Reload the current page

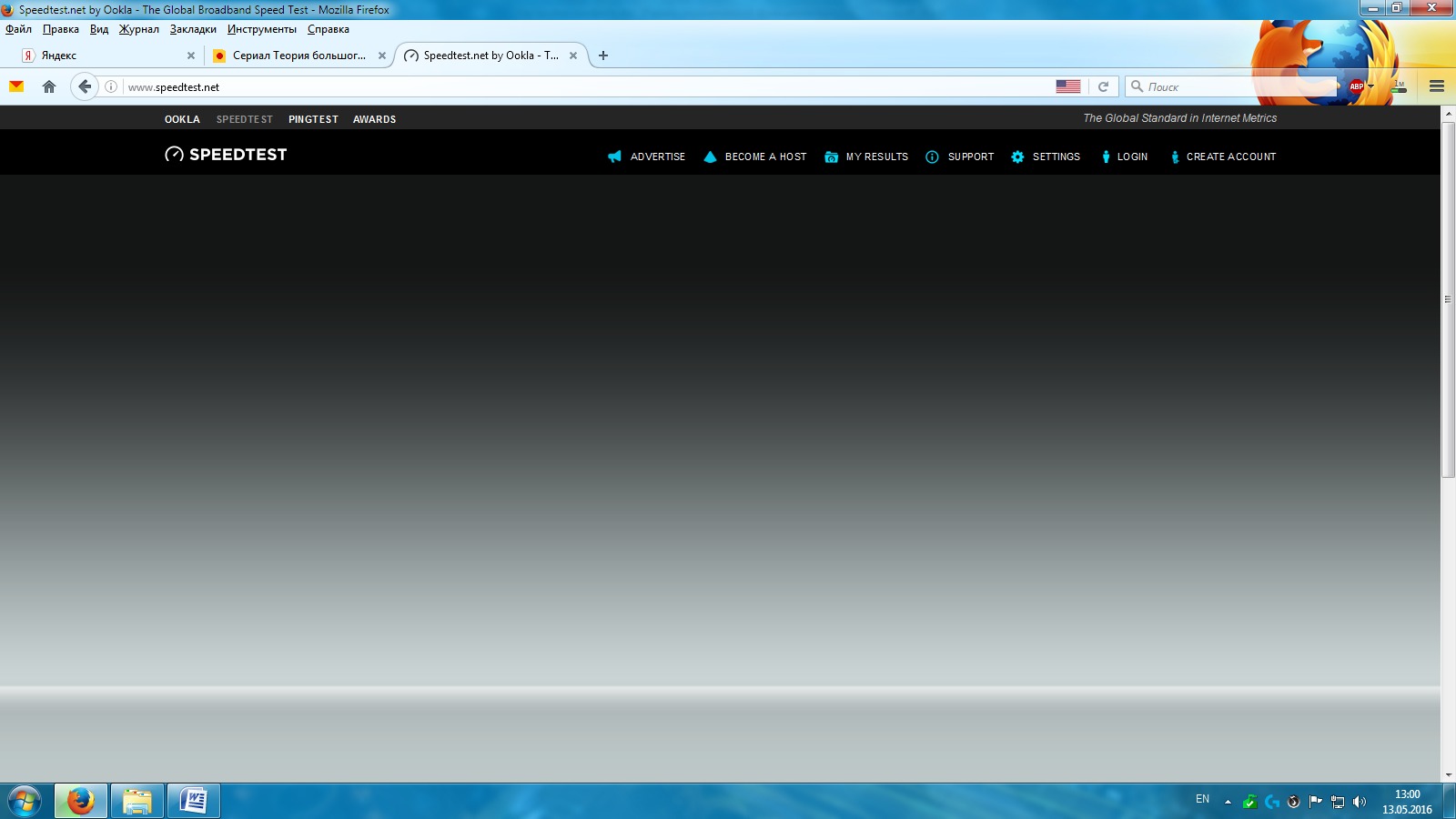(1103, 86)
